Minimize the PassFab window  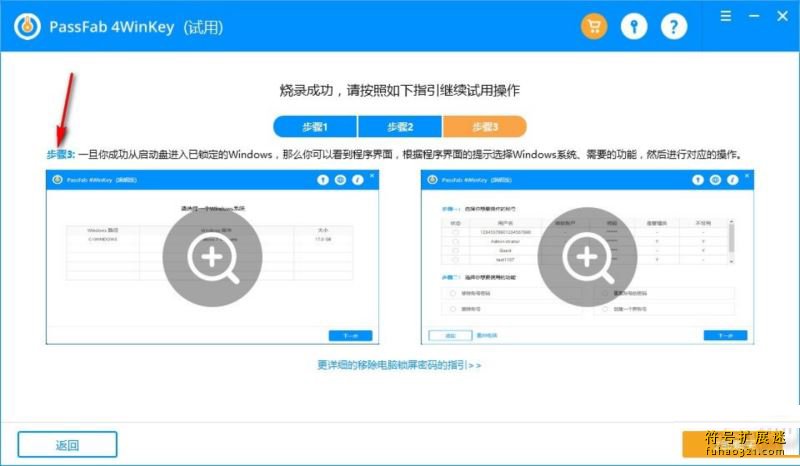tap(754, 16)
